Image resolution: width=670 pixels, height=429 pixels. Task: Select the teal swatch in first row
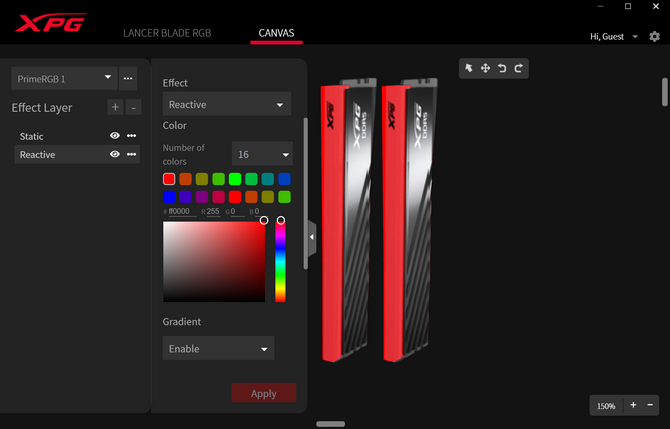tap(268, 179)
